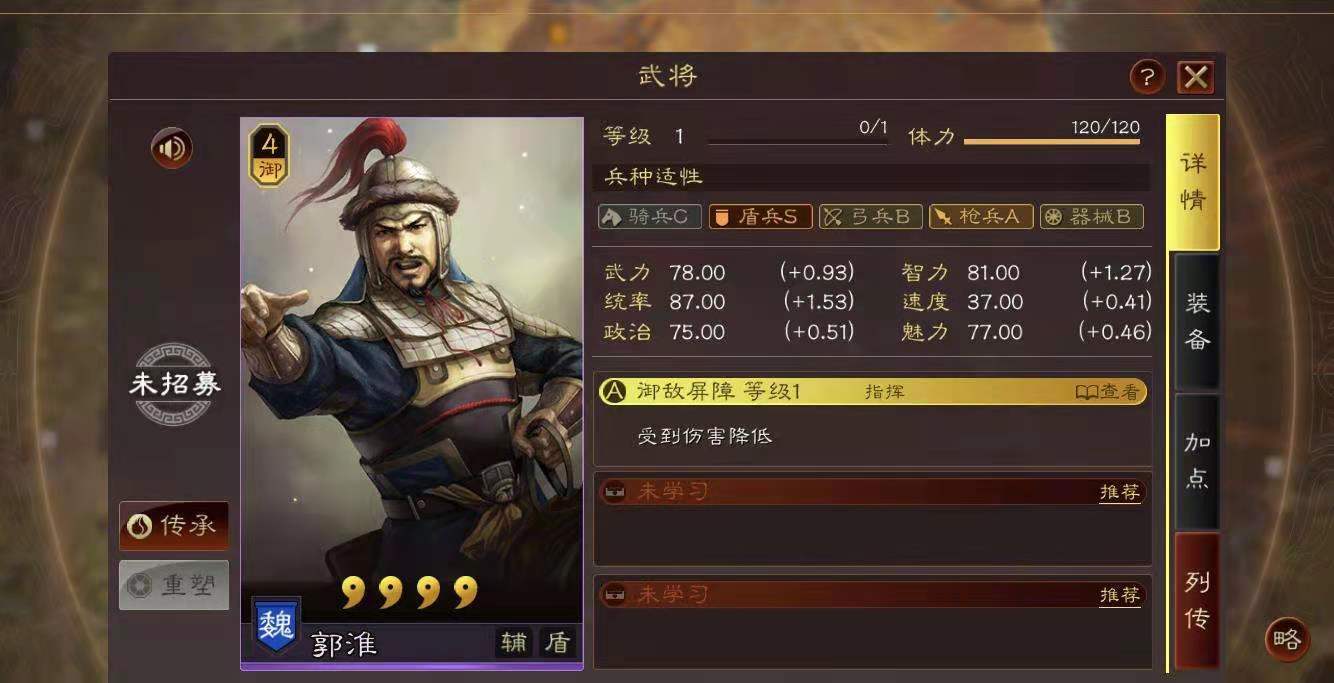The width and height of the screenshot is (1334, 683).
Task: Open 推荐 for second unlearned skill slot
Action: [1120, 595]
